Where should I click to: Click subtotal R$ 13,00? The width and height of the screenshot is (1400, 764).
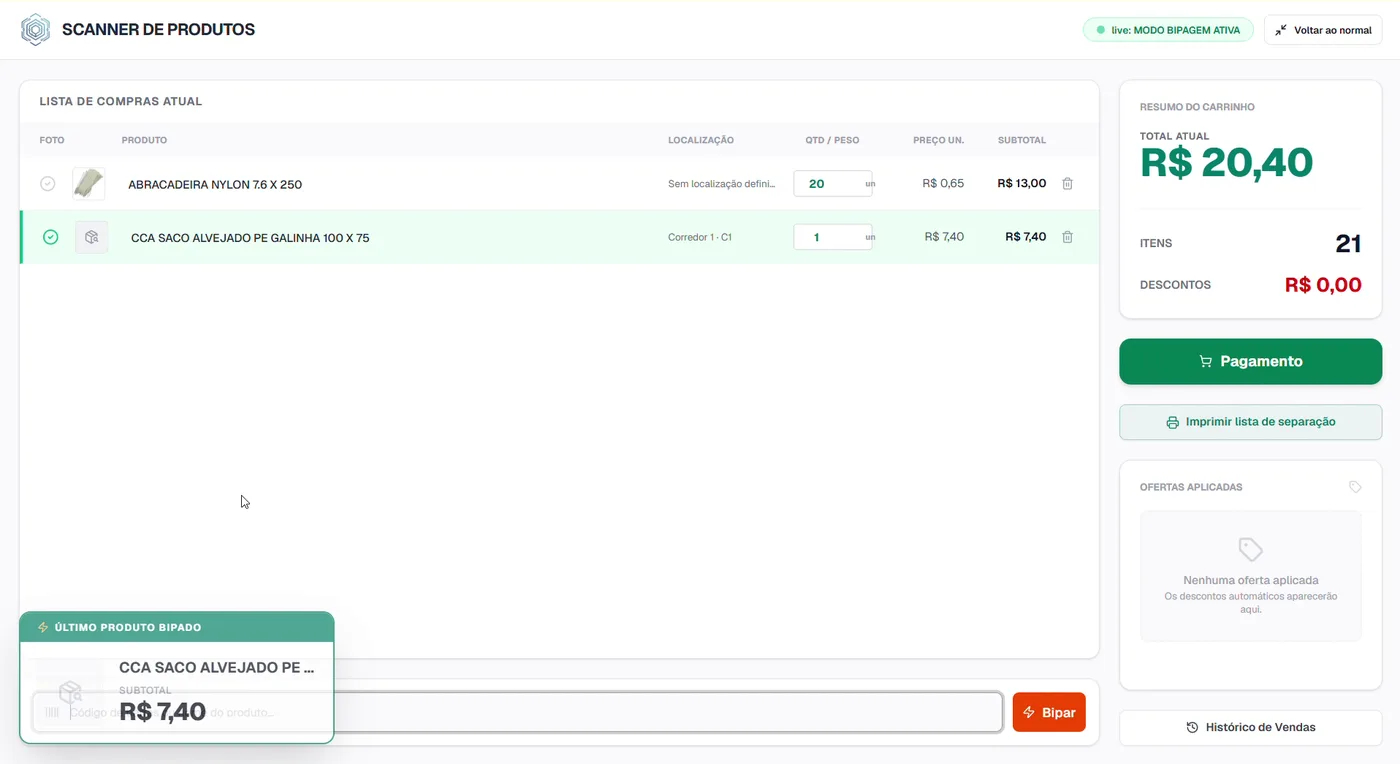(x=1022, y=183)
